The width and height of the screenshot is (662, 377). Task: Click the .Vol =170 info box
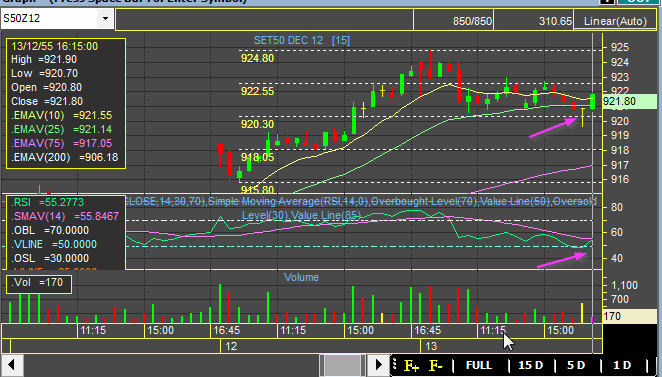click(x=39, y=284)
